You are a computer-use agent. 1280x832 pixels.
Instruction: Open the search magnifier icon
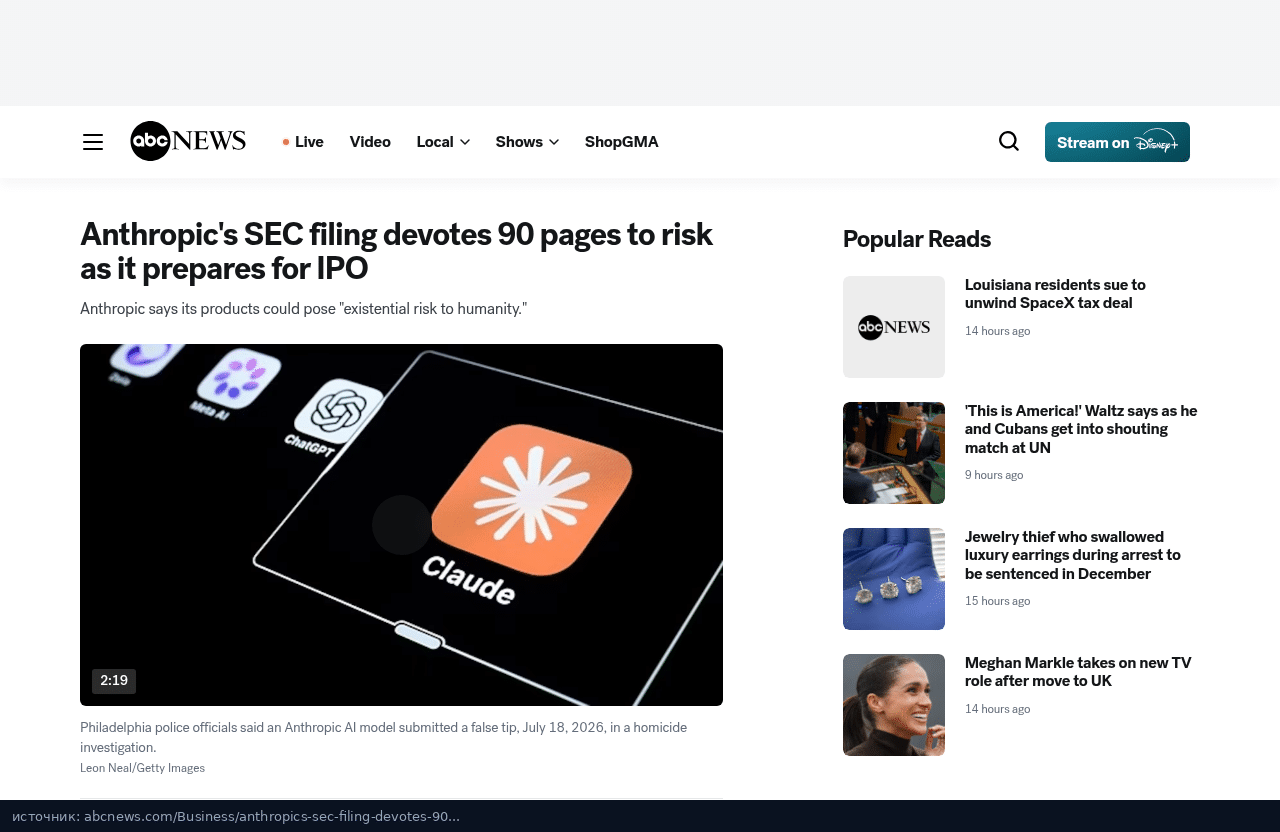click(1009, 141)
